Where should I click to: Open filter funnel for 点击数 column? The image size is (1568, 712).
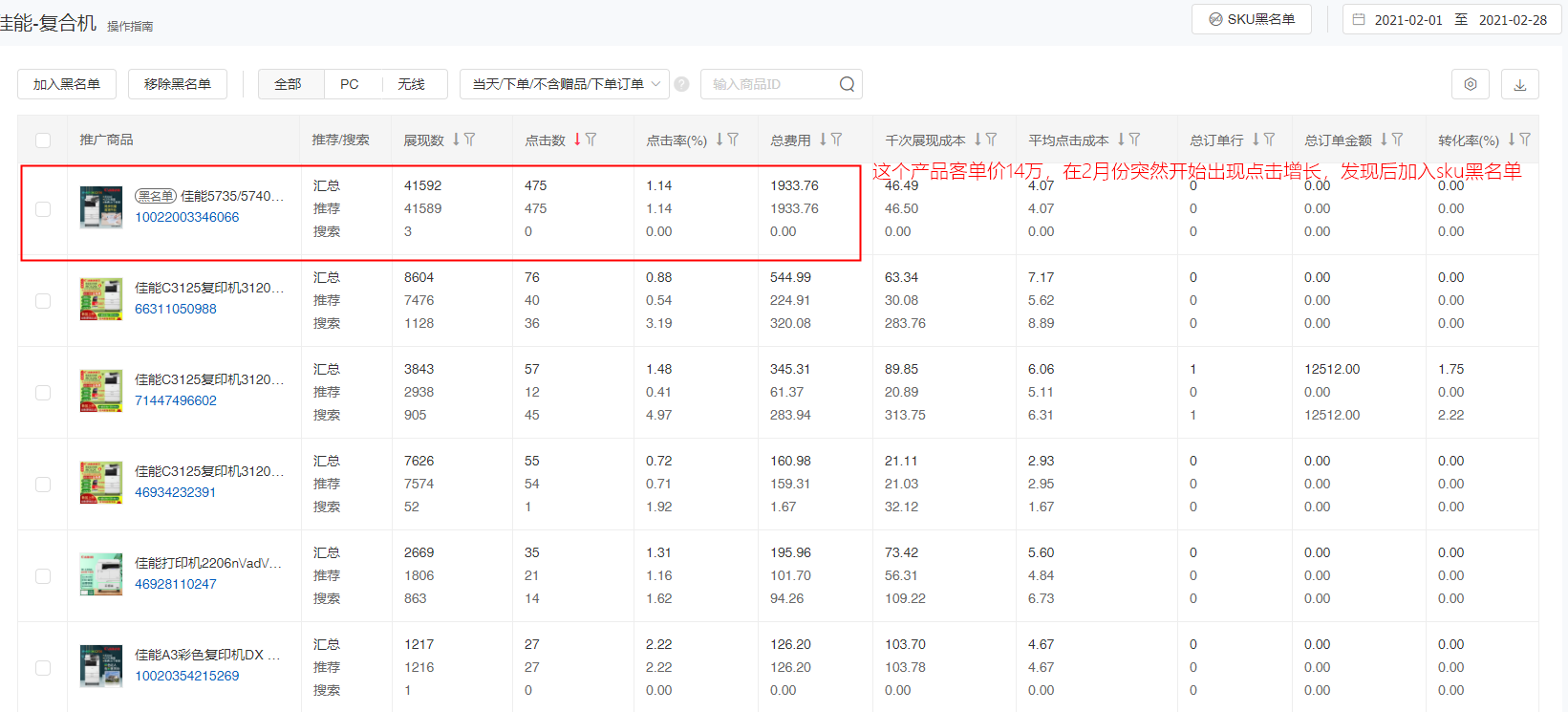(591, 140)
